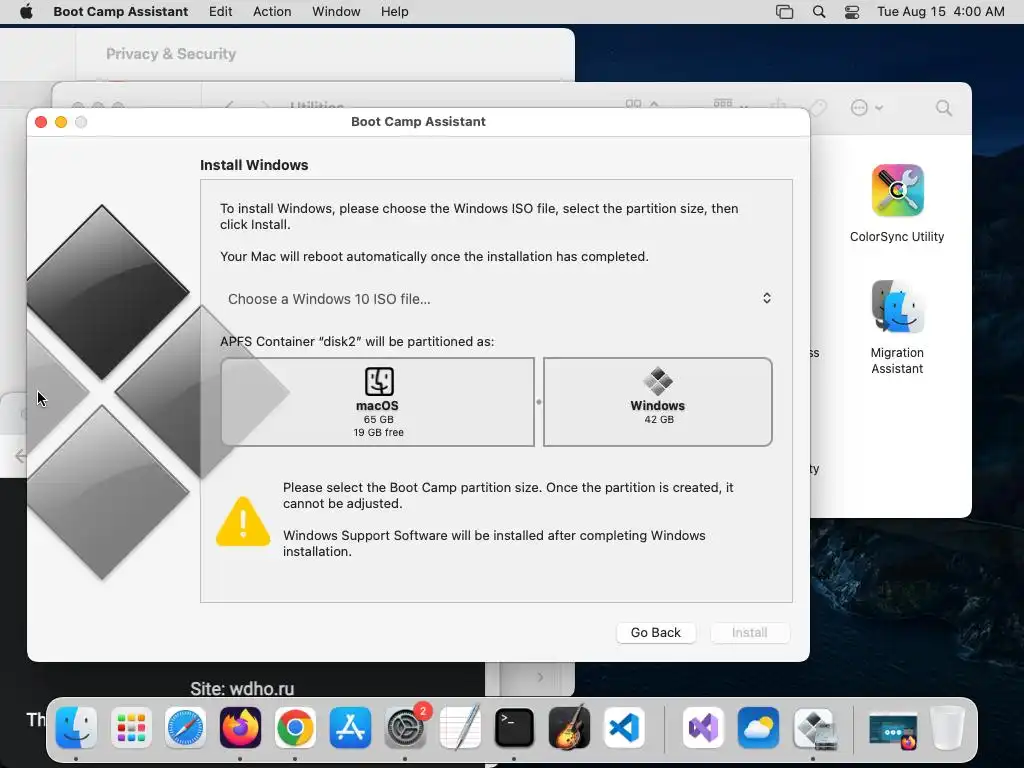1024x768 pixels.
Task: Click the yellow warning triangle icon
Action: click(x=243, y=521)
